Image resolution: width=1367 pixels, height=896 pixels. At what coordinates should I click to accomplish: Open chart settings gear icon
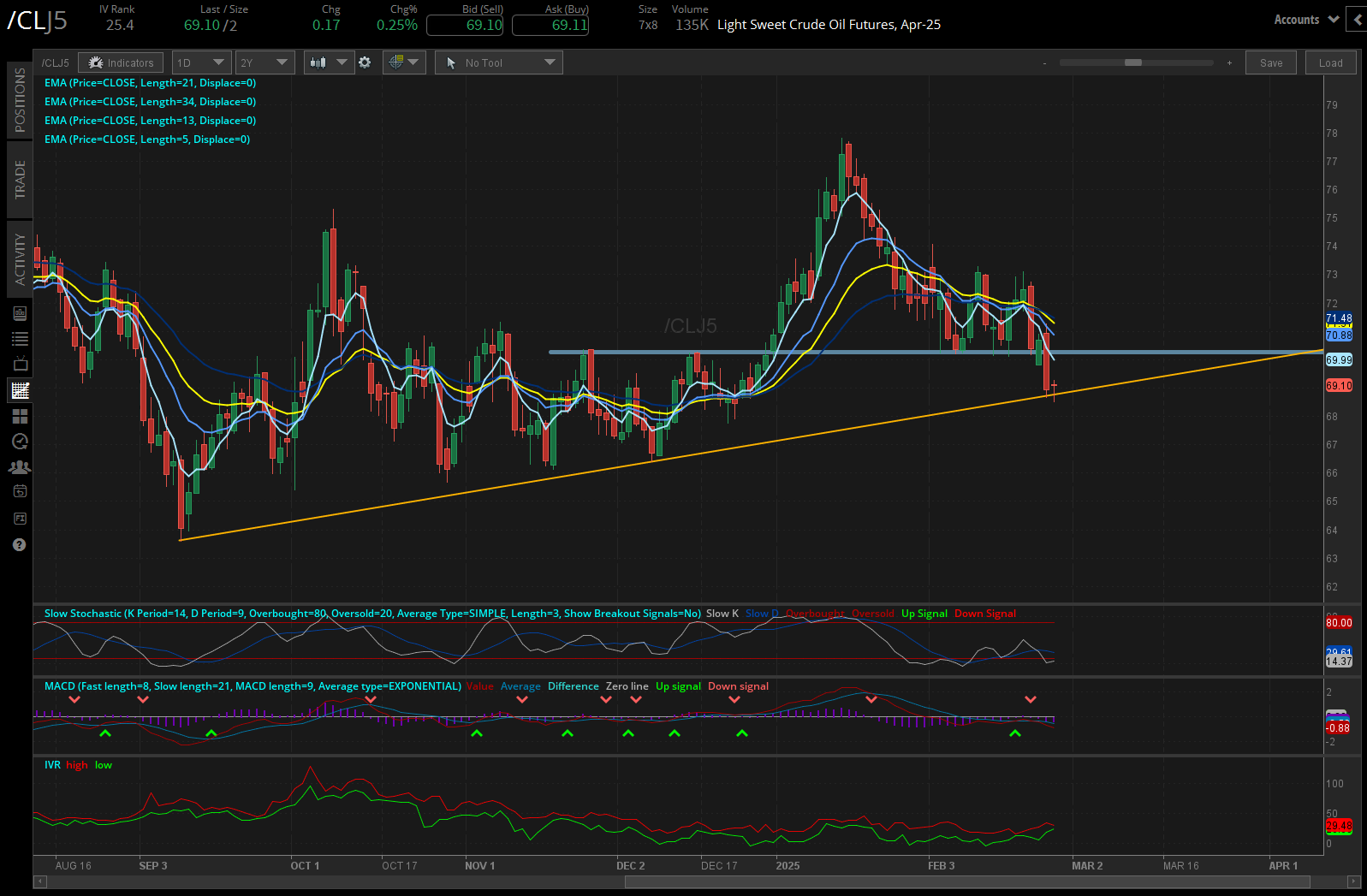click(365, 62)
